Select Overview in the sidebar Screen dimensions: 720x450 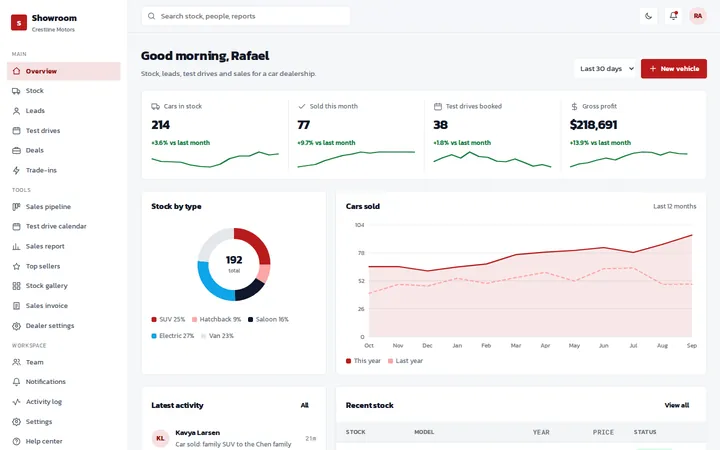(x=64, y=71)
